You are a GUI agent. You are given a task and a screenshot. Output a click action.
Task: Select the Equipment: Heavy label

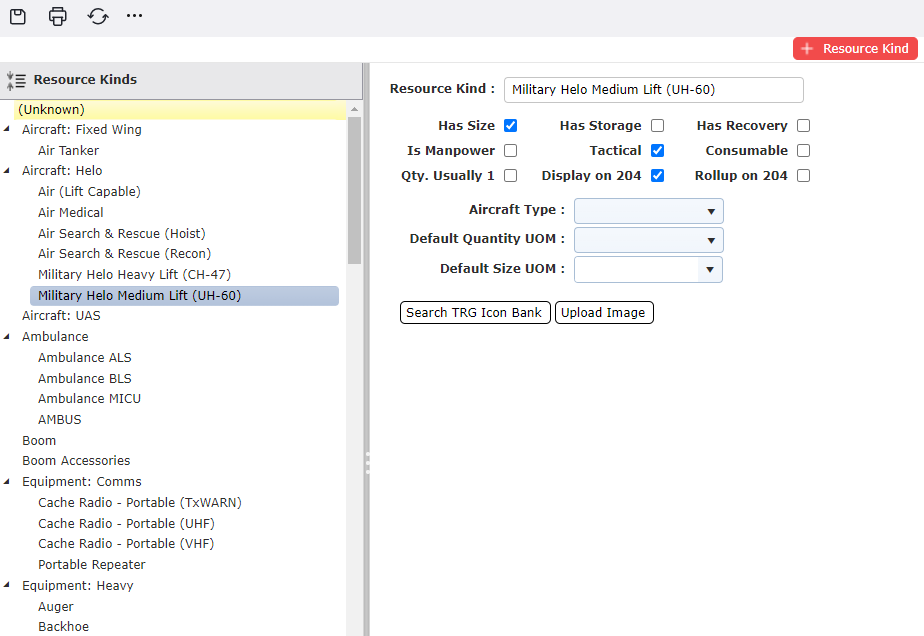click(x=77, y=585)
